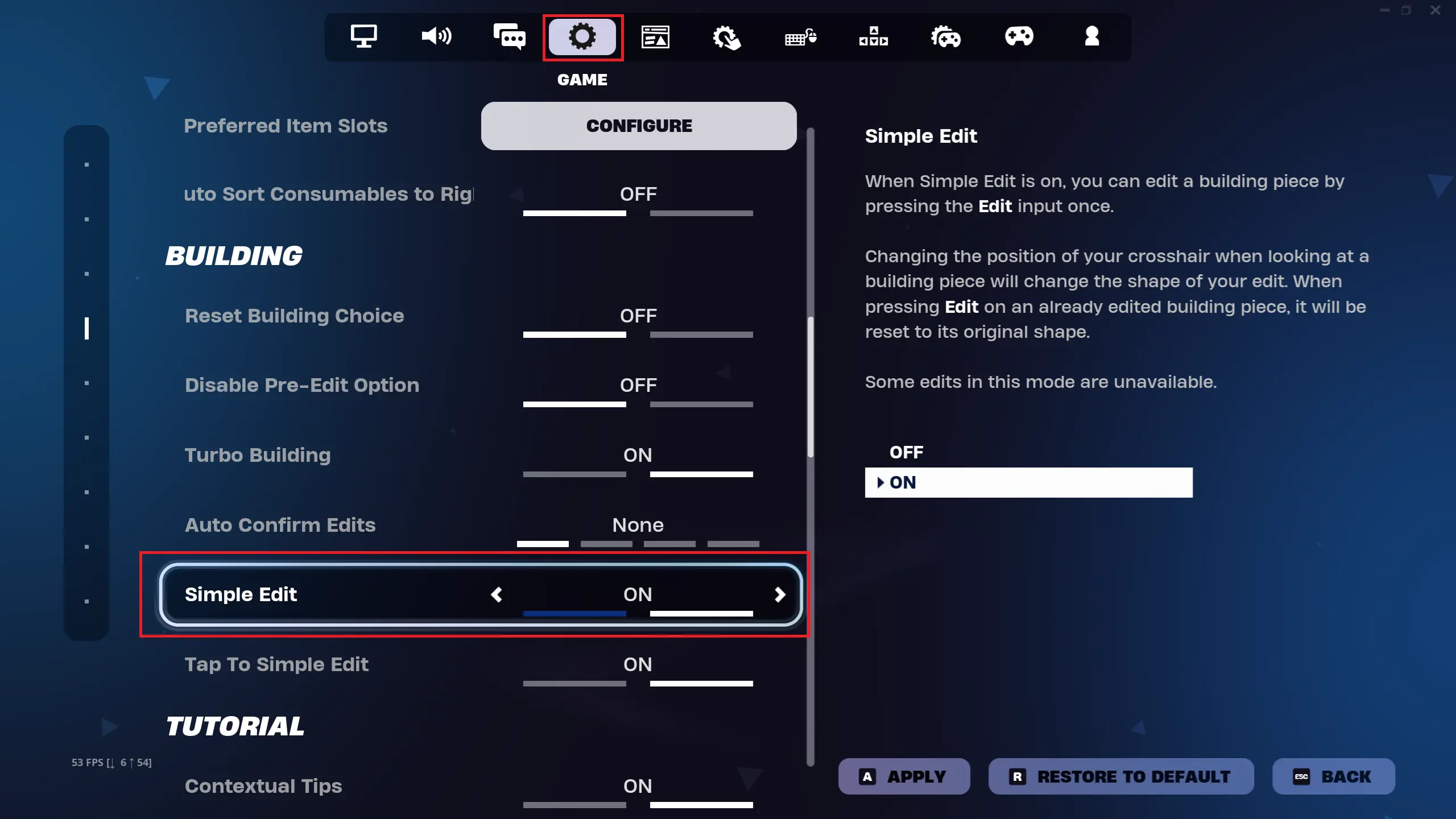Open the Display settings tab
The image size is (1456, 819).
point(365,36)
